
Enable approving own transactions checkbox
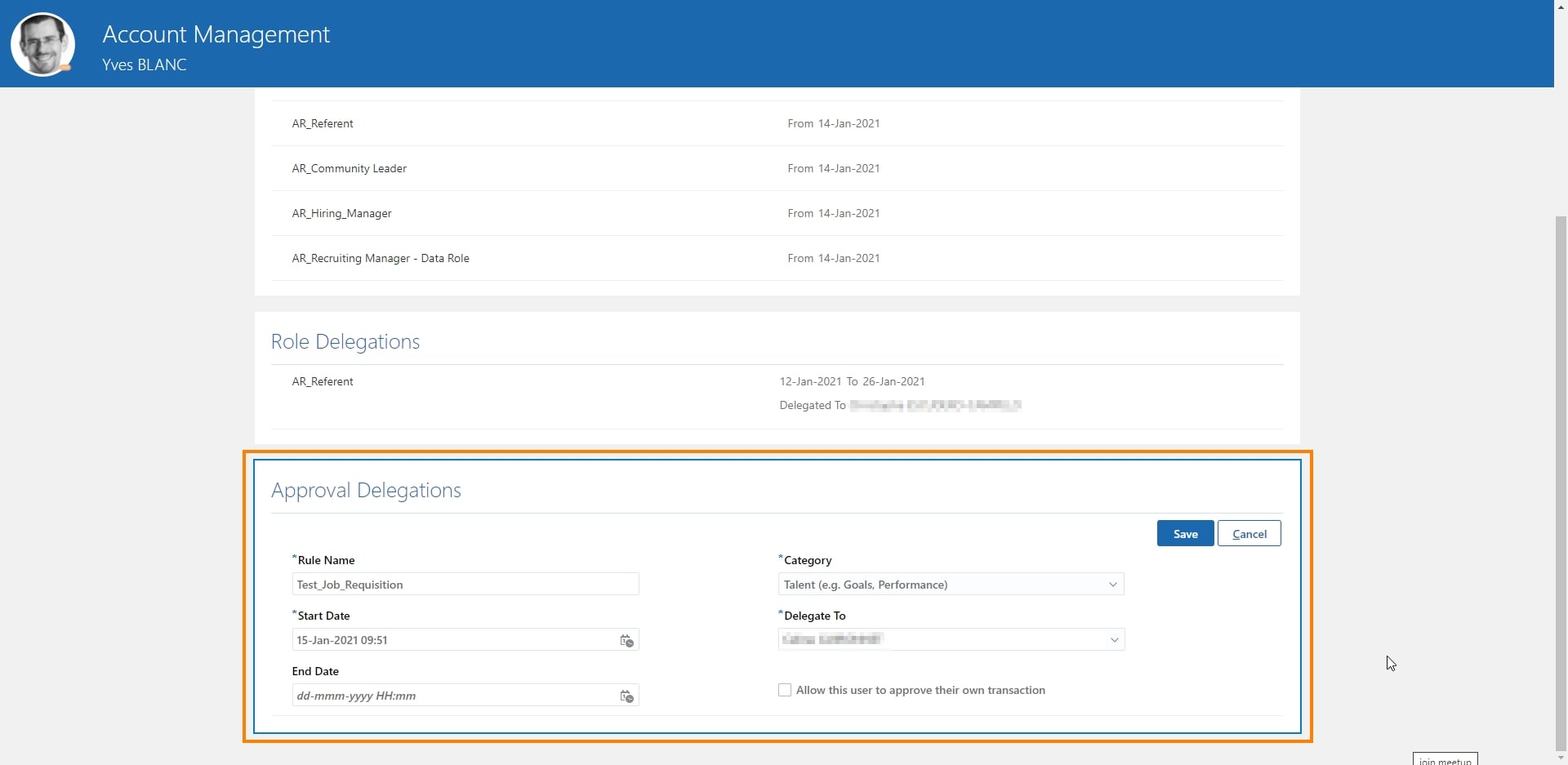tap(785, 690)
